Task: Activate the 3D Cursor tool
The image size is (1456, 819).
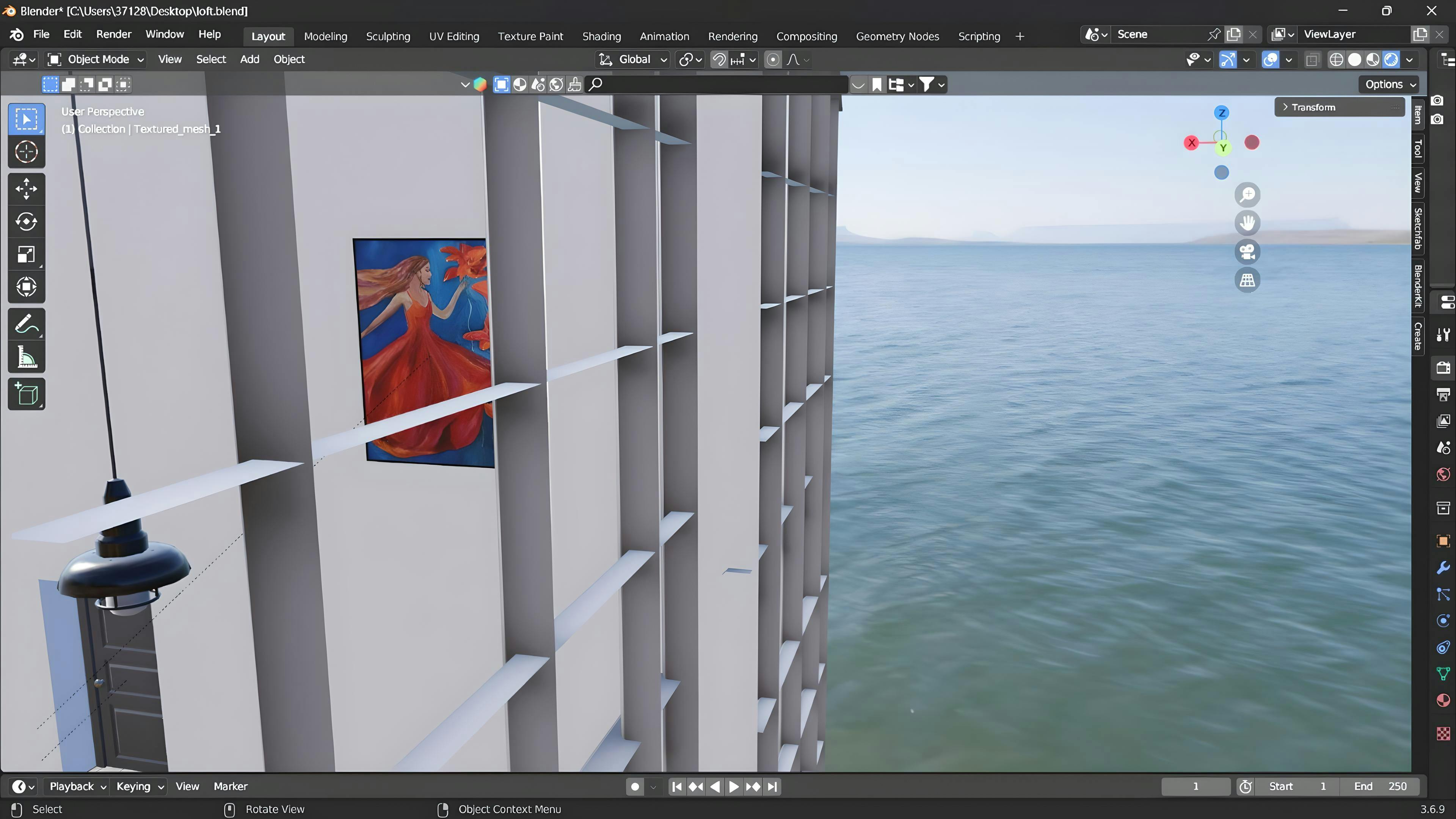Action: pyautogui.click(x=26, y=152)
